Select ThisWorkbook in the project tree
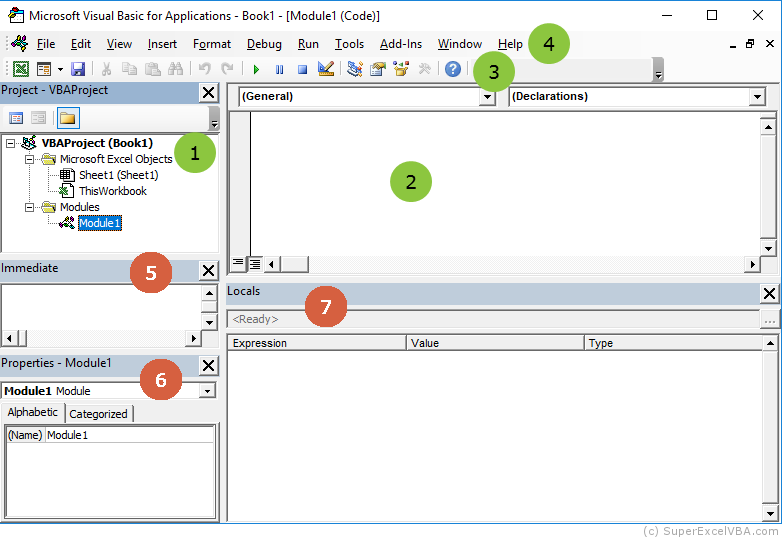The image size is (782, 537). [113, 191]
